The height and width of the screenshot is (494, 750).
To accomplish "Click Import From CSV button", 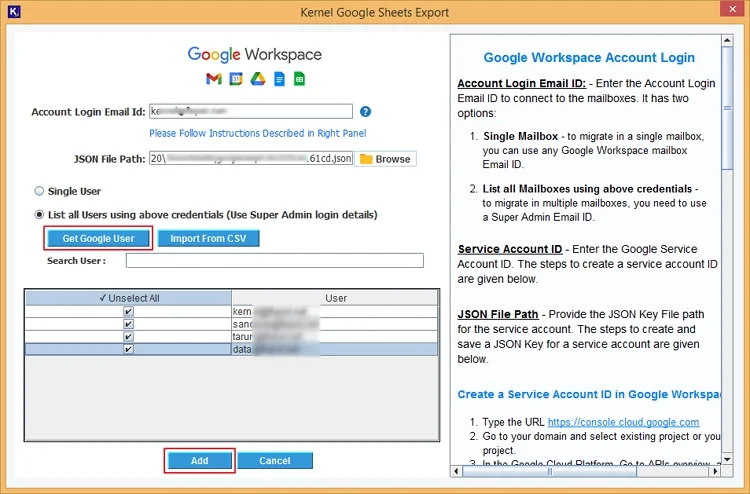I will click(x=208, y=239).
